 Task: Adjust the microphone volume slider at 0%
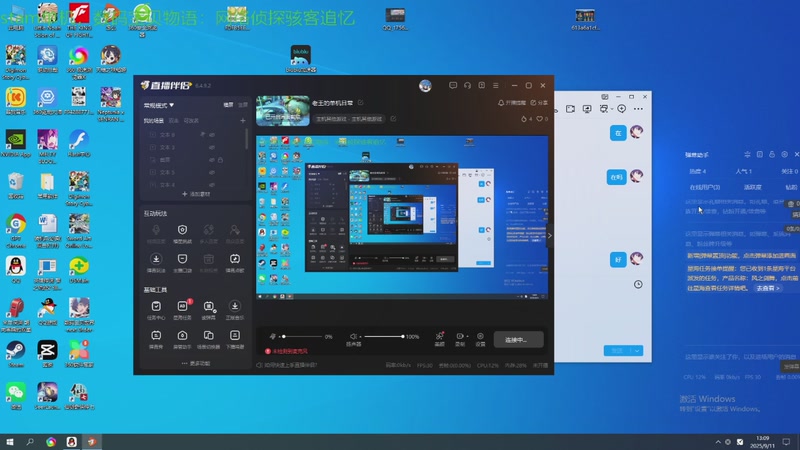302,337
